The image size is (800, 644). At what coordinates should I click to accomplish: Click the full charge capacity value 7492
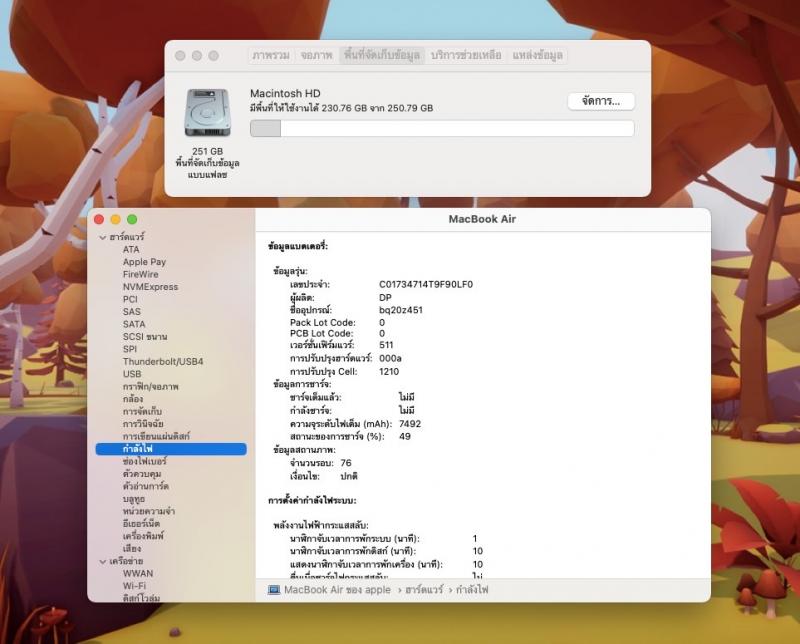pyautogui.click(x=410, y=424)
